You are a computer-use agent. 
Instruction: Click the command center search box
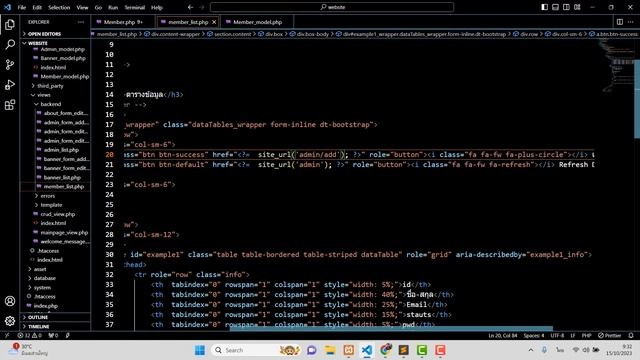tap(332, 7)
